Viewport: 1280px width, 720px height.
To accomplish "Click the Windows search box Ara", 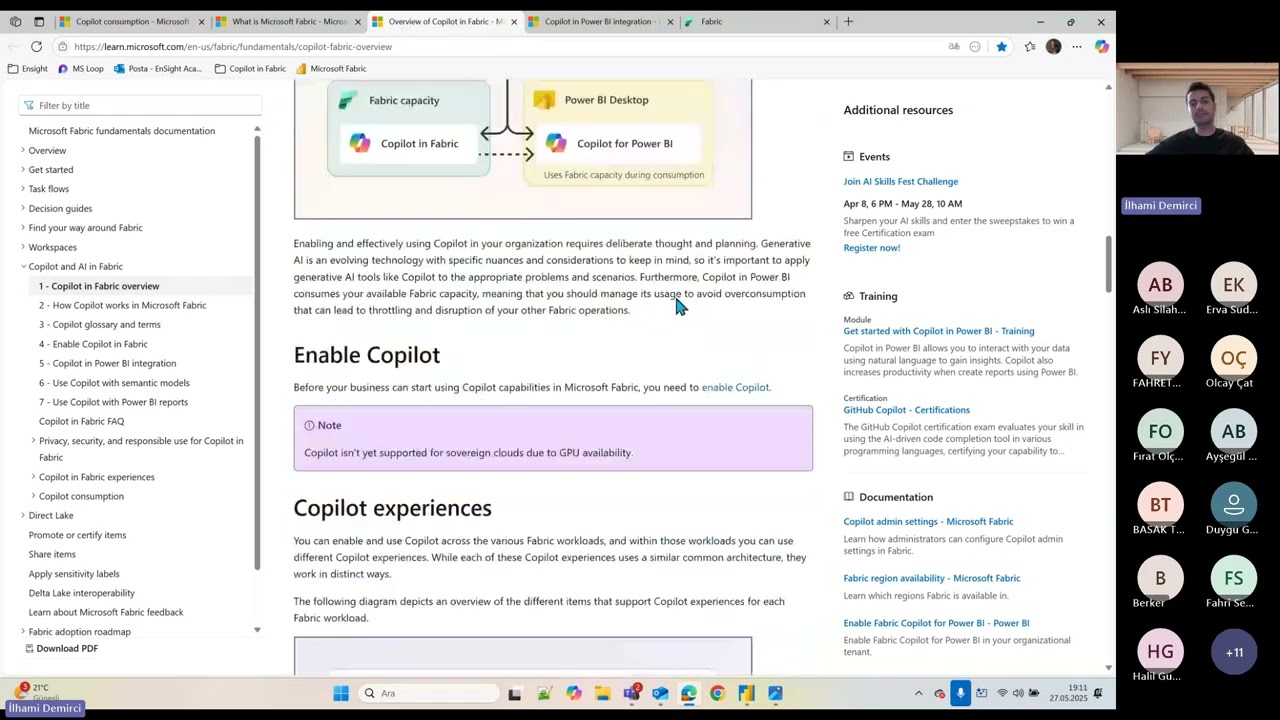I will click(x=428, y=693).
